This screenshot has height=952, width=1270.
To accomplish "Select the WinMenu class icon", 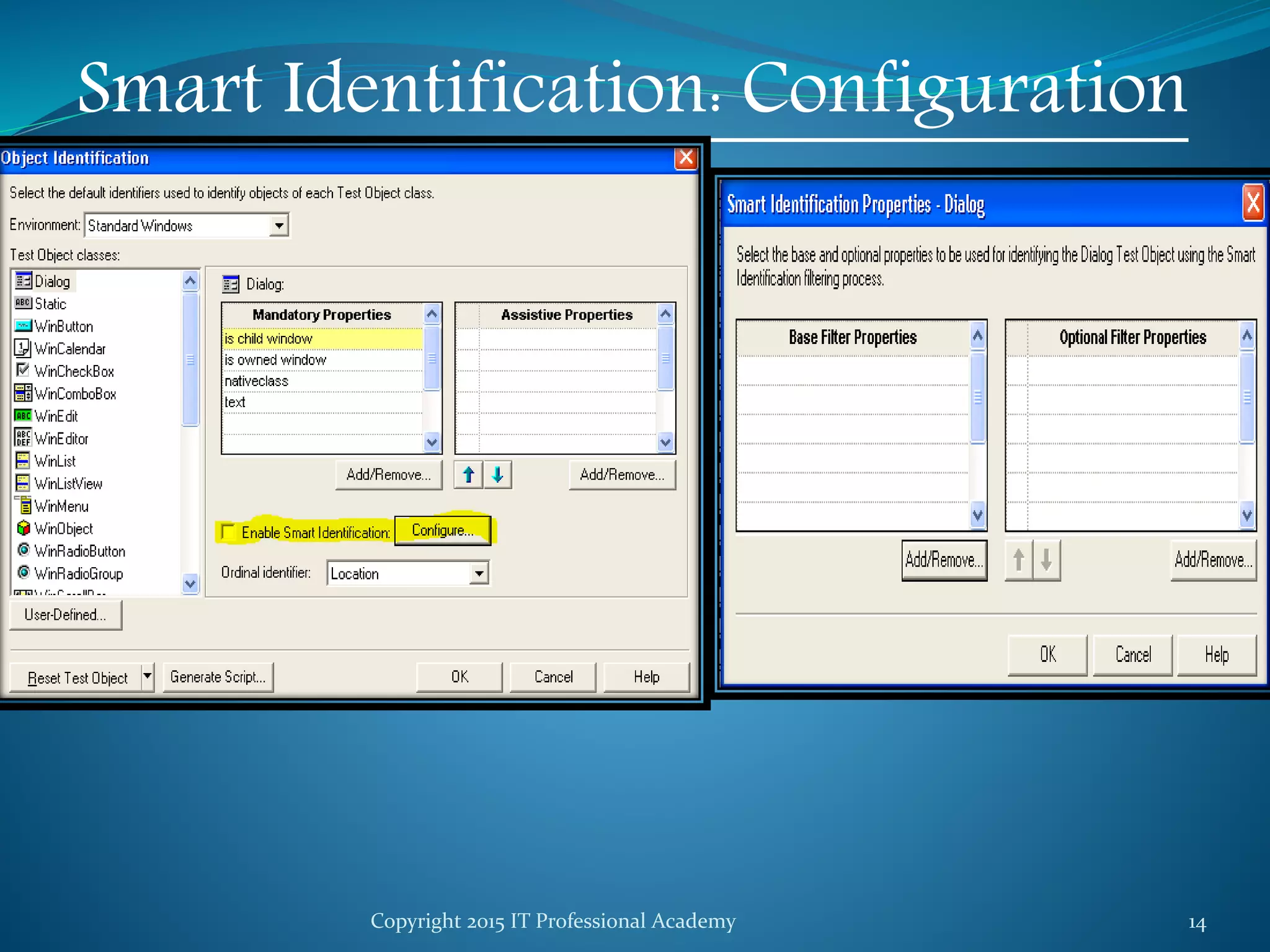I will [24, 505].
